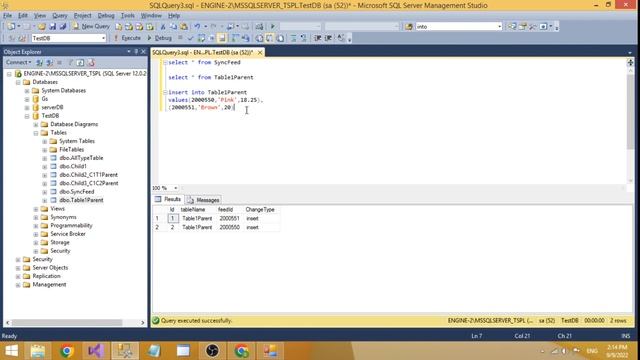Expand the Views folder node
640x360 pixels.
coord(36,209)
